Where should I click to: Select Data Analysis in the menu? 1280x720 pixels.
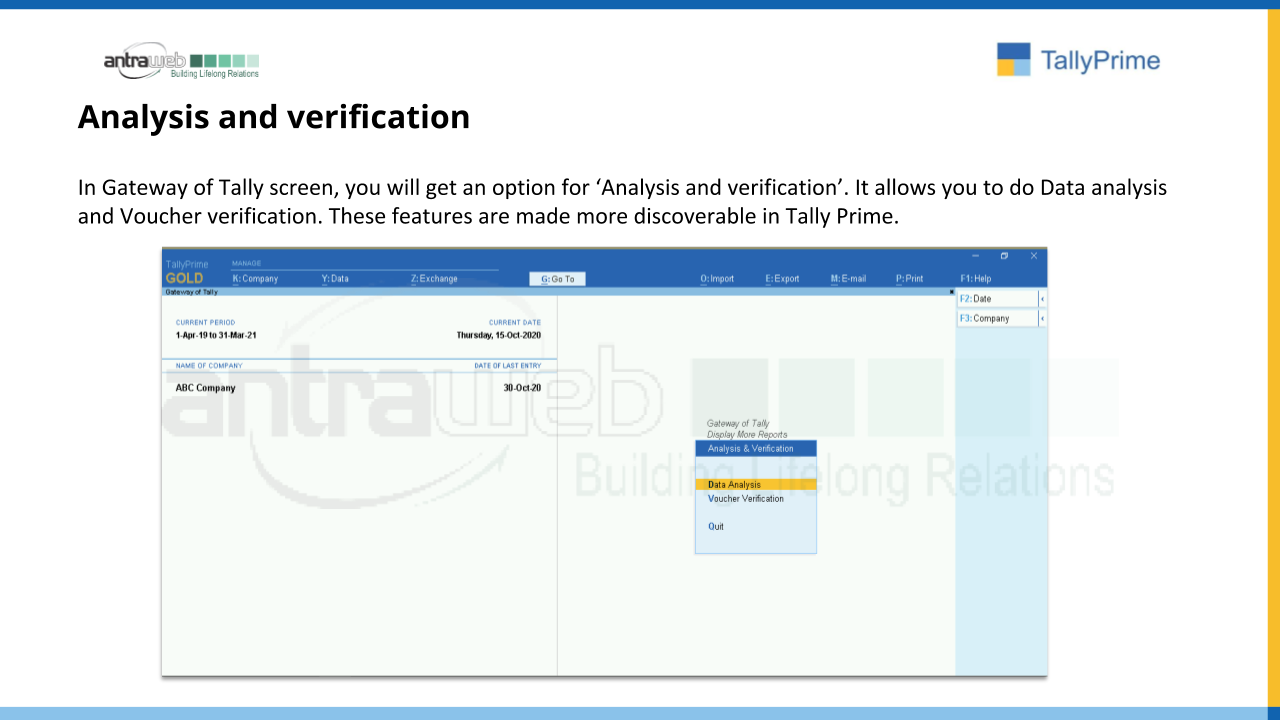pos(756,485)
